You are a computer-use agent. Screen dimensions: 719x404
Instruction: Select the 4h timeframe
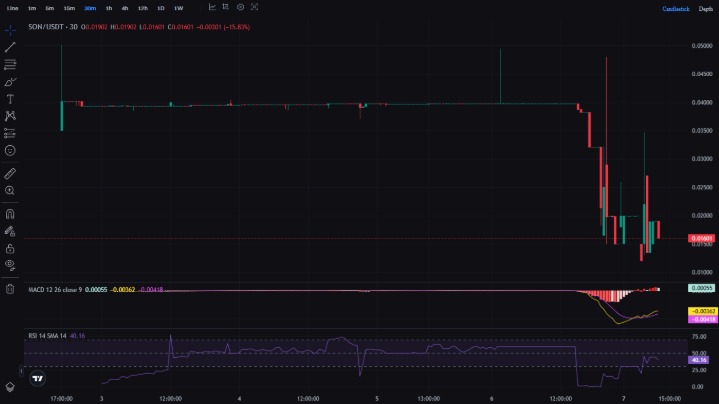tap(125, 8)
